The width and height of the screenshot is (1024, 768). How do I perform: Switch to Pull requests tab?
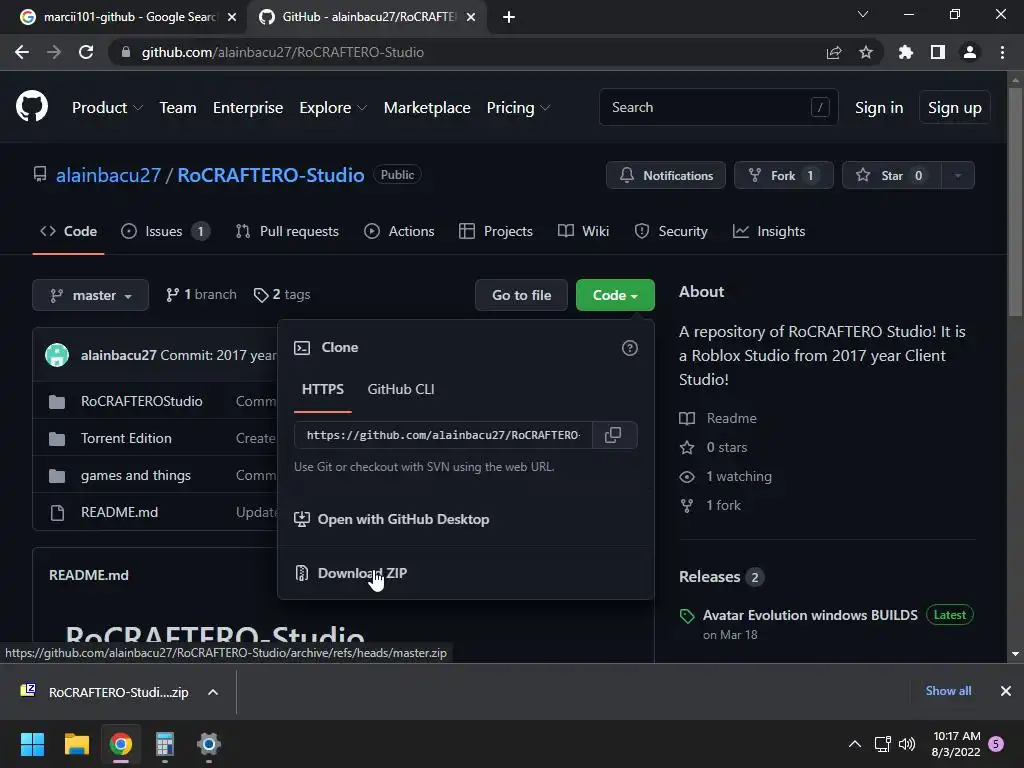tap(287, 231)
